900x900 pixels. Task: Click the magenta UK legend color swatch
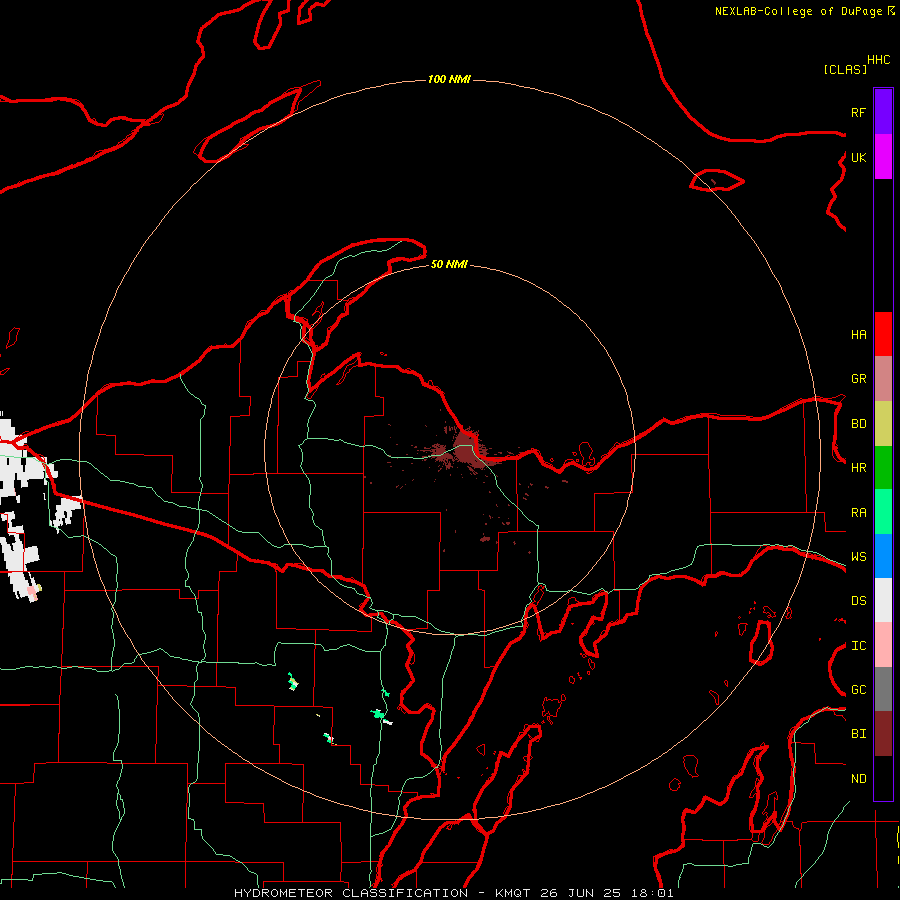point(883,157)
